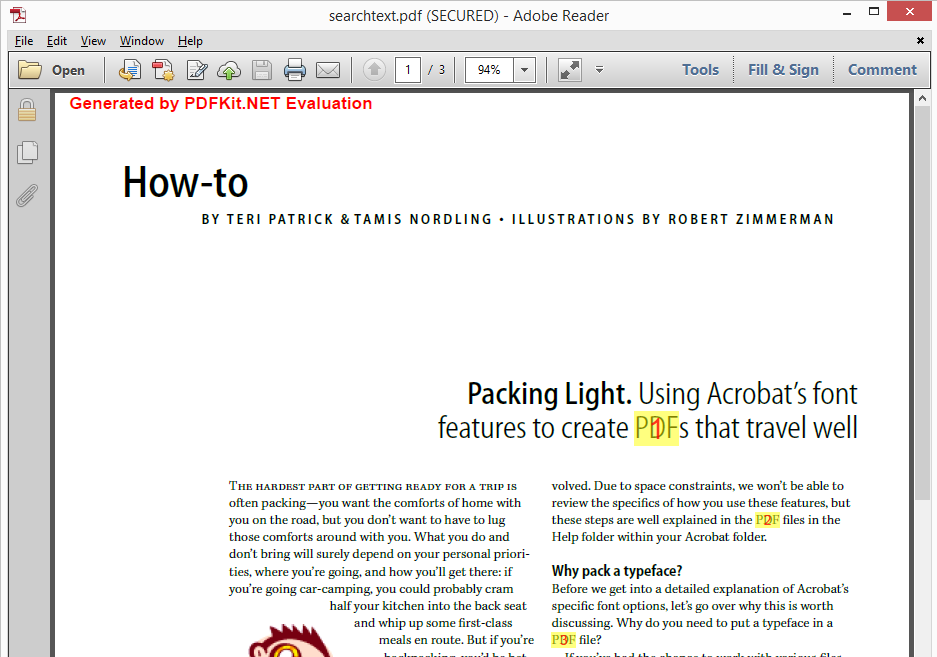The height and width of the screenshot is (657, 937).
Task: Click the 94% zoom level field
Action: 489,70
